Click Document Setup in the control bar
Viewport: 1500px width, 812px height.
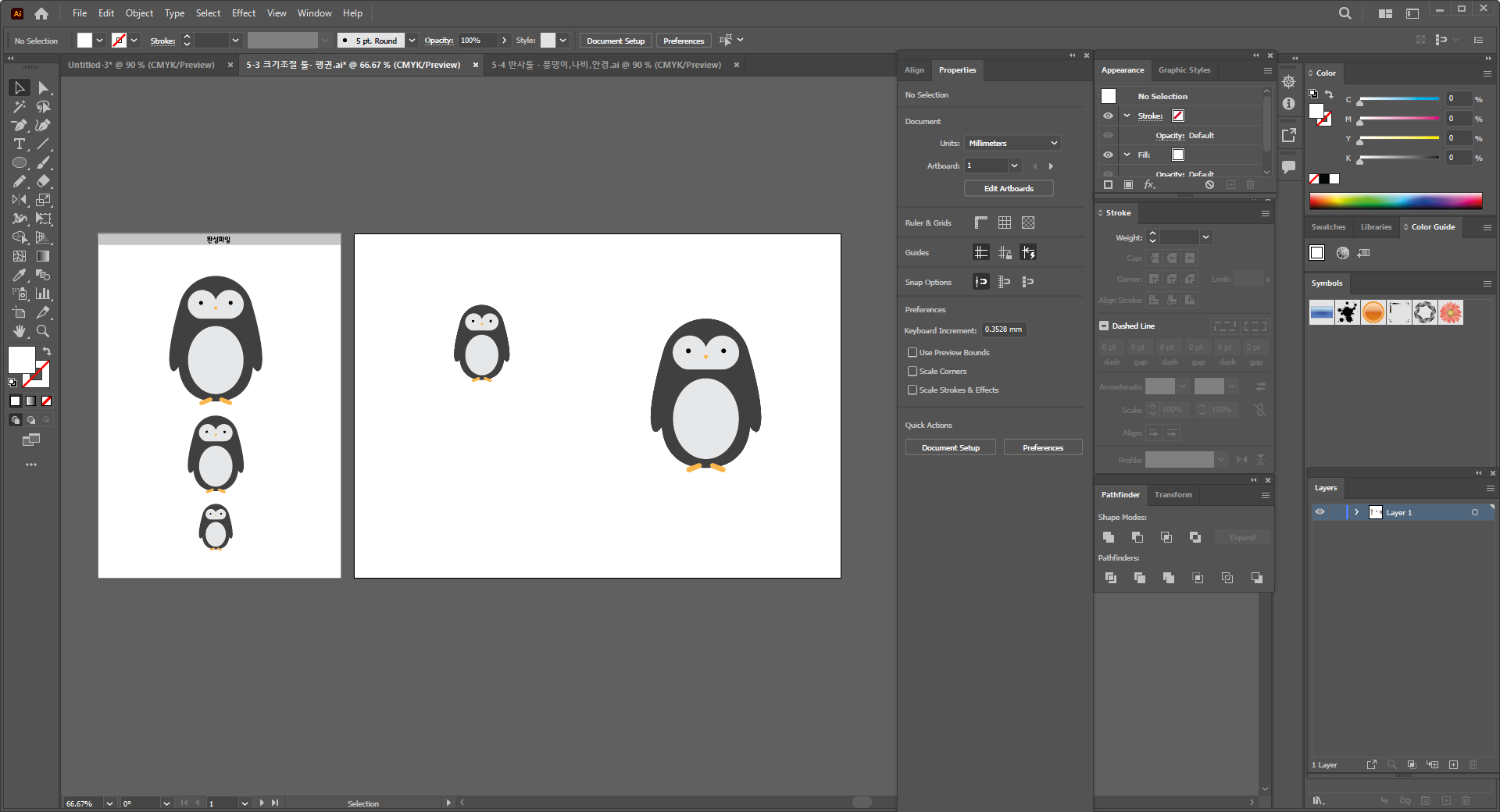616,41
